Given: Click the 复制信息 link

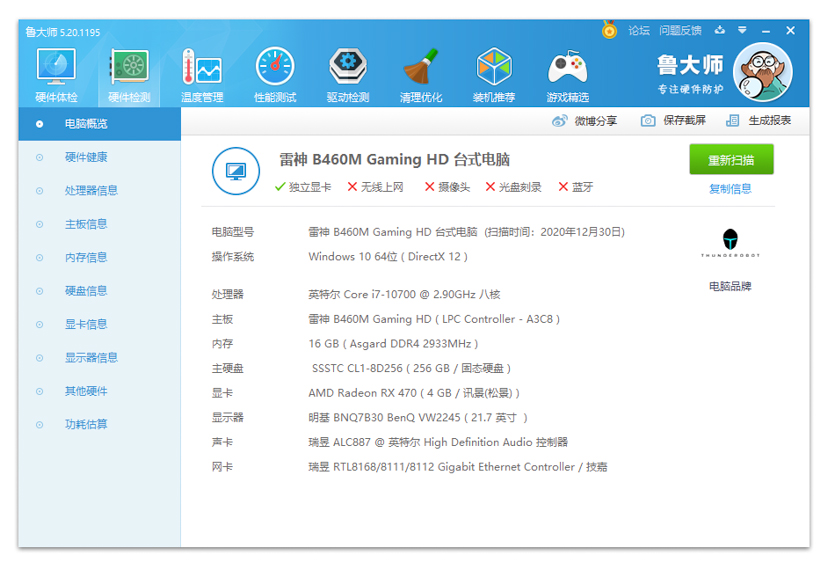Looking at the screenshot, I should click(x=730, y=189).
